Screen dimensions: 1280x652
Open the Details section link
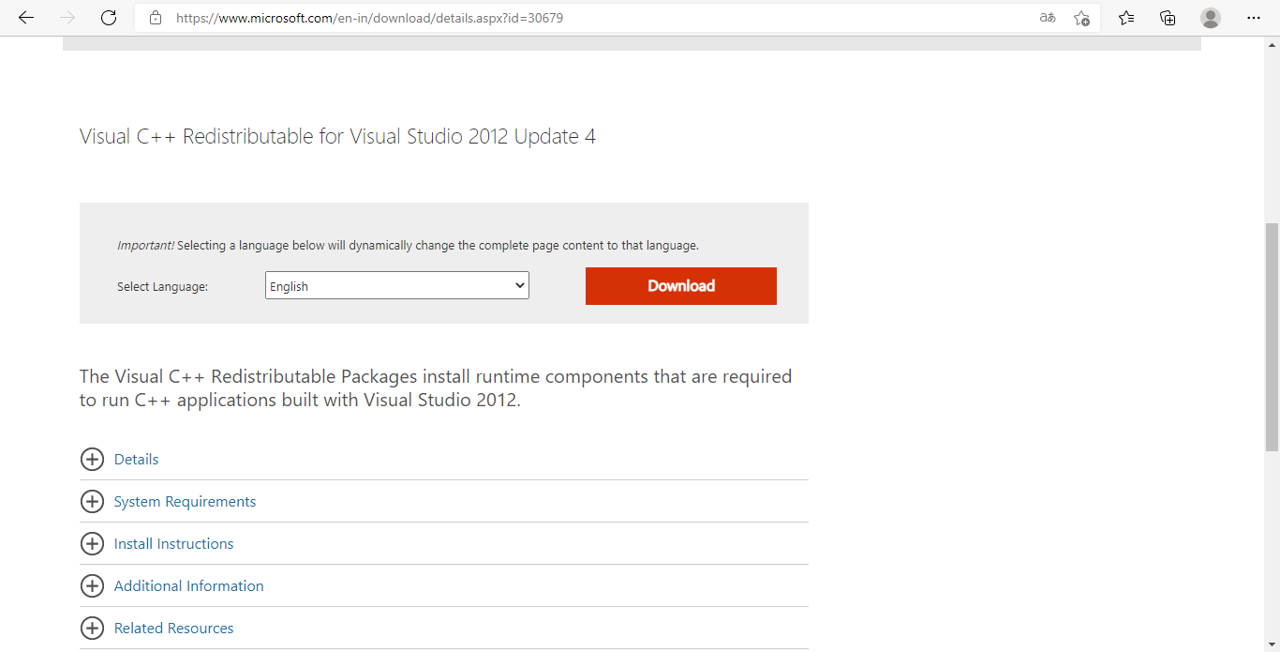tap(136, 459)
